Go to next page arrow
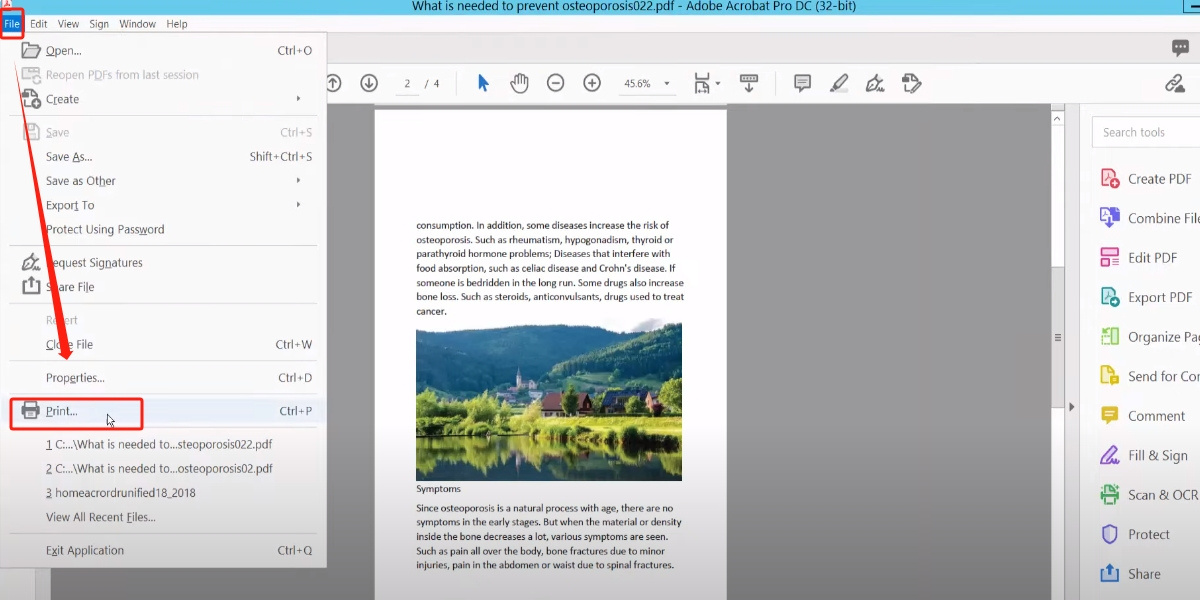 (x=369, y=83)
